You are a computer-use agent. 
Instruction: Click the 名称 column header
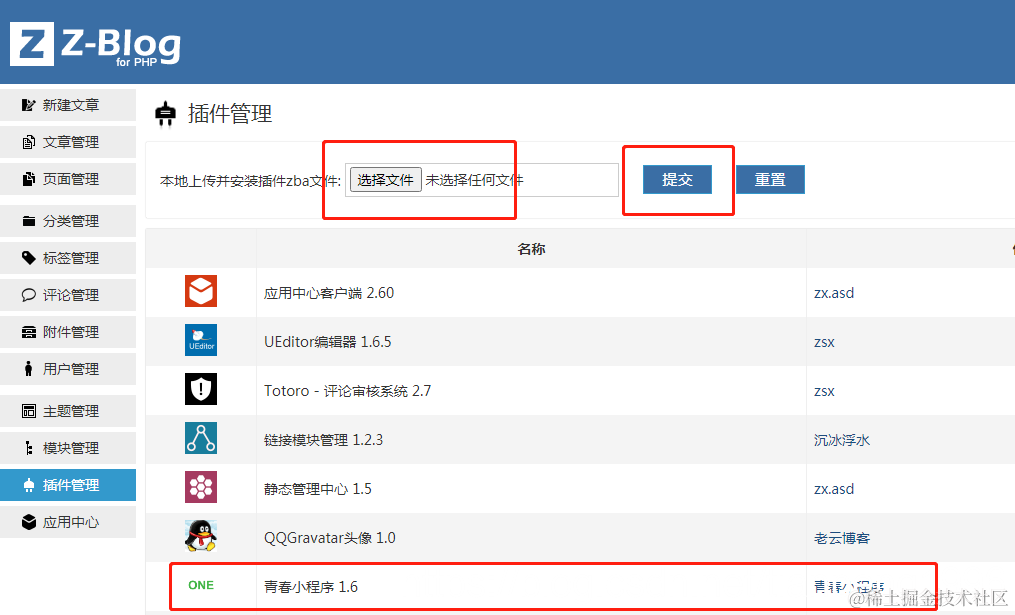coord(531,249)
